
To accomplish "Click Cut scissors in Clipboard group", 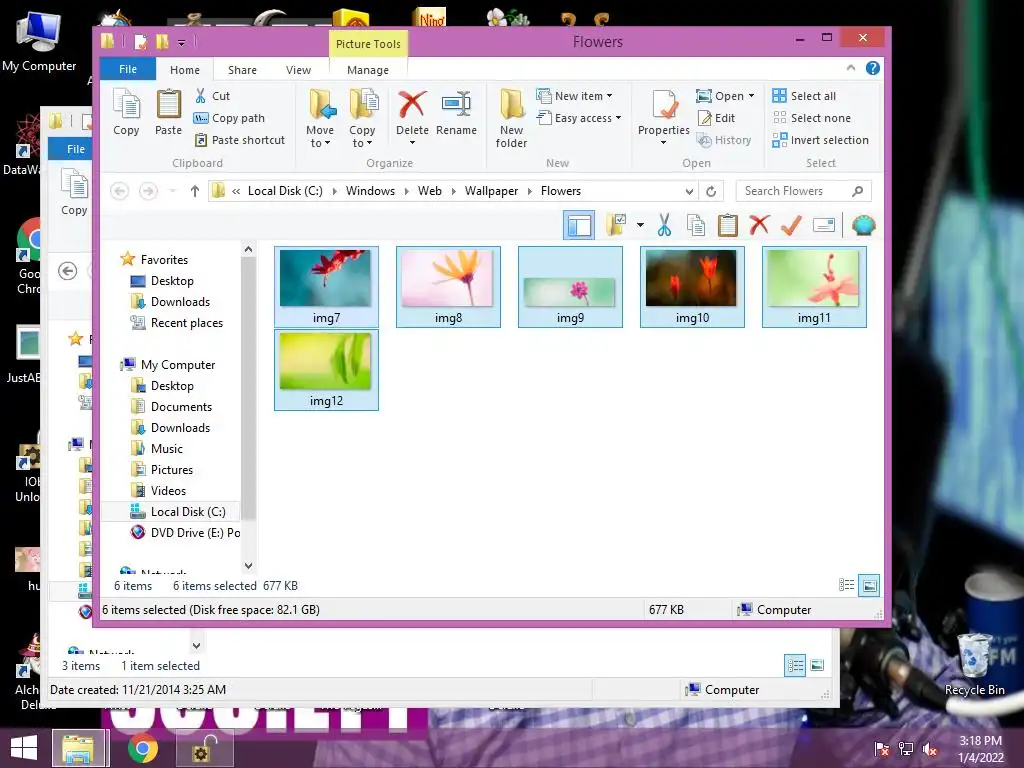I will 212,96.
